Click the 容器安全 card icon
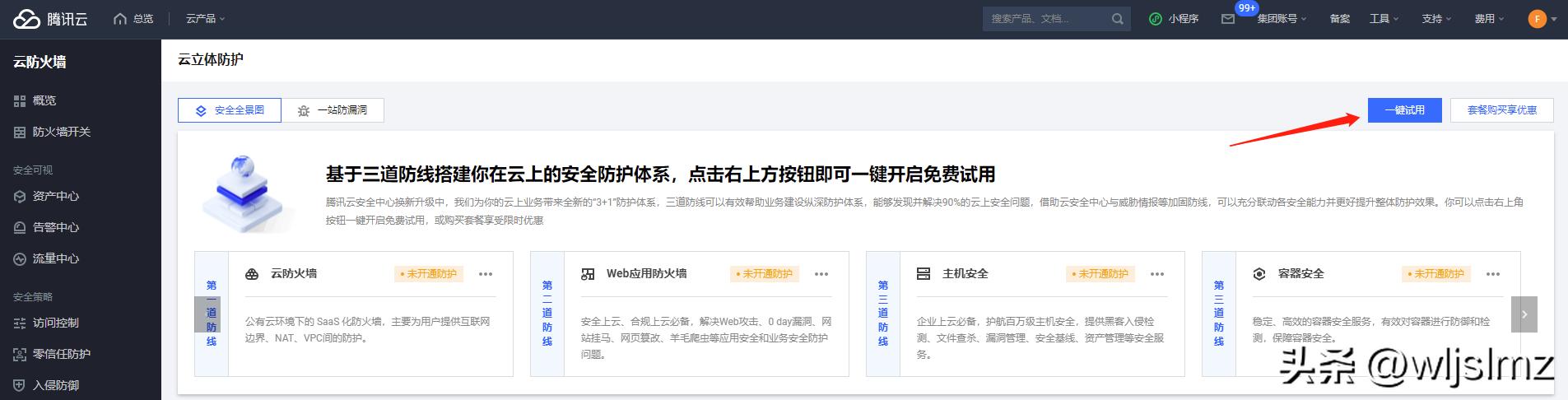Viewport: 1568px width, 400px height. 1259,274
